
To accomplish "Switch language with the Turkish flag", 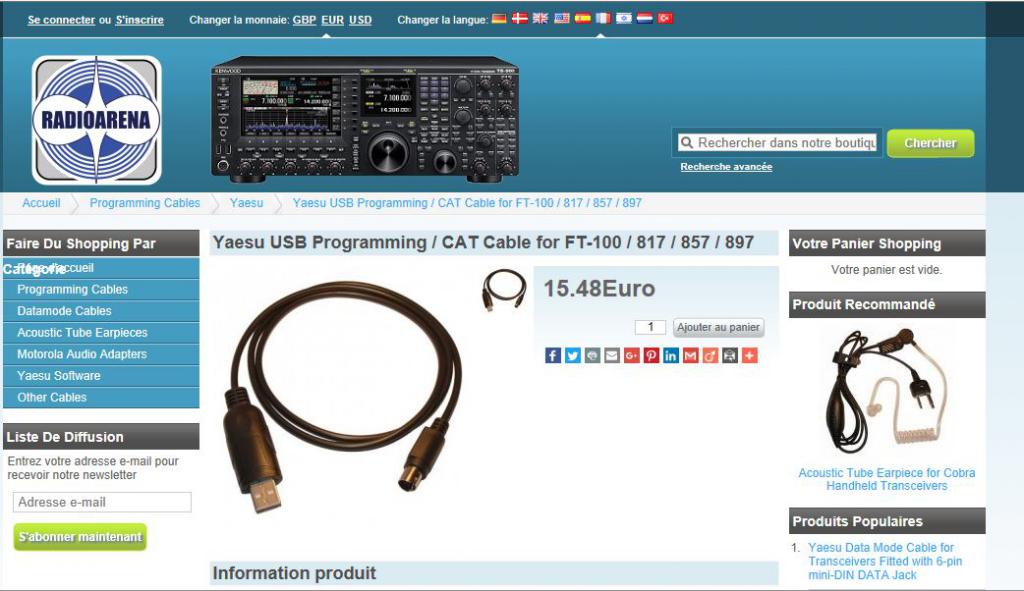I will (665, 18).
